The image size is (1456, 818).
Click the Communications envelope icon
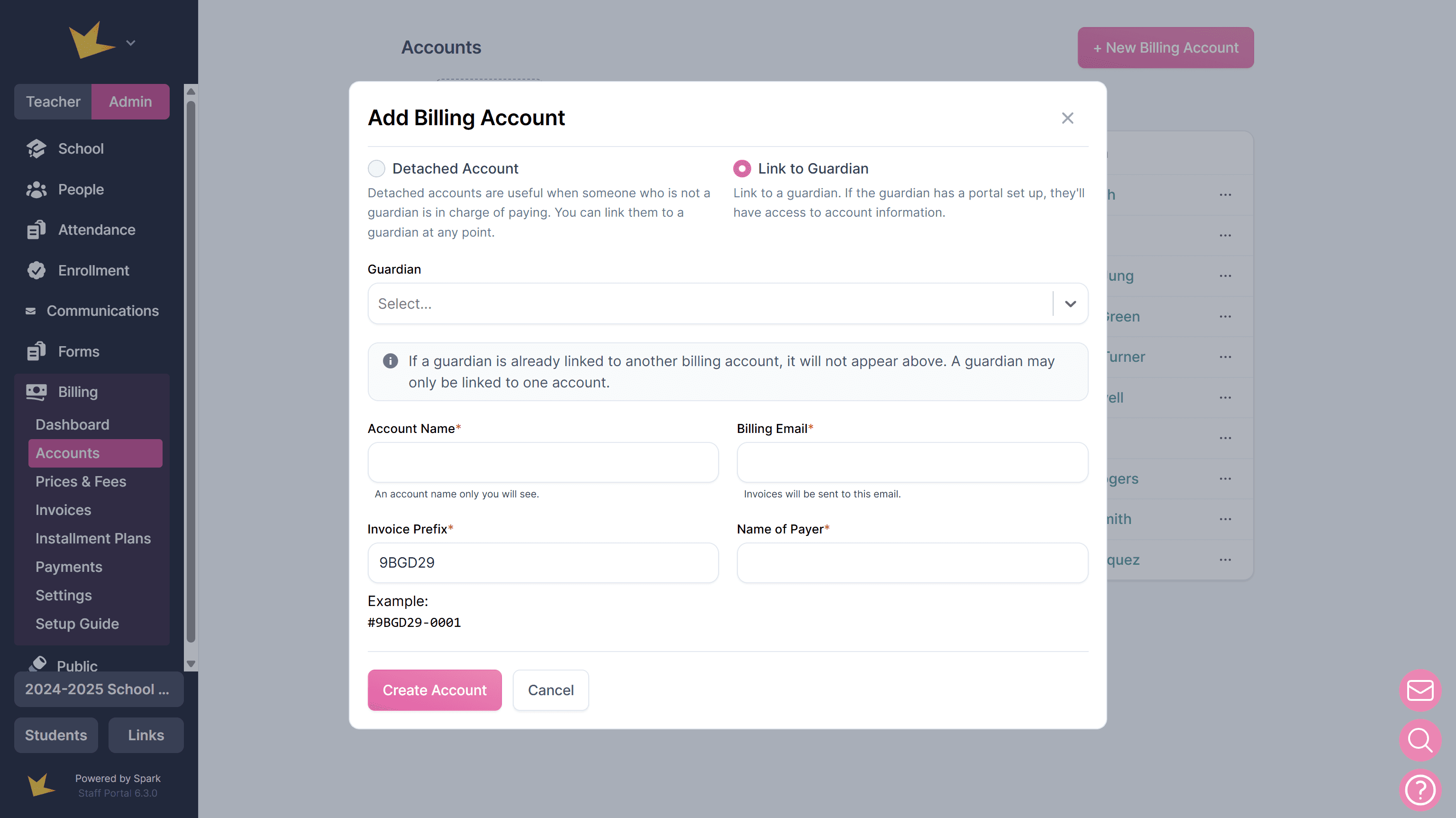(x=30, y=311)
